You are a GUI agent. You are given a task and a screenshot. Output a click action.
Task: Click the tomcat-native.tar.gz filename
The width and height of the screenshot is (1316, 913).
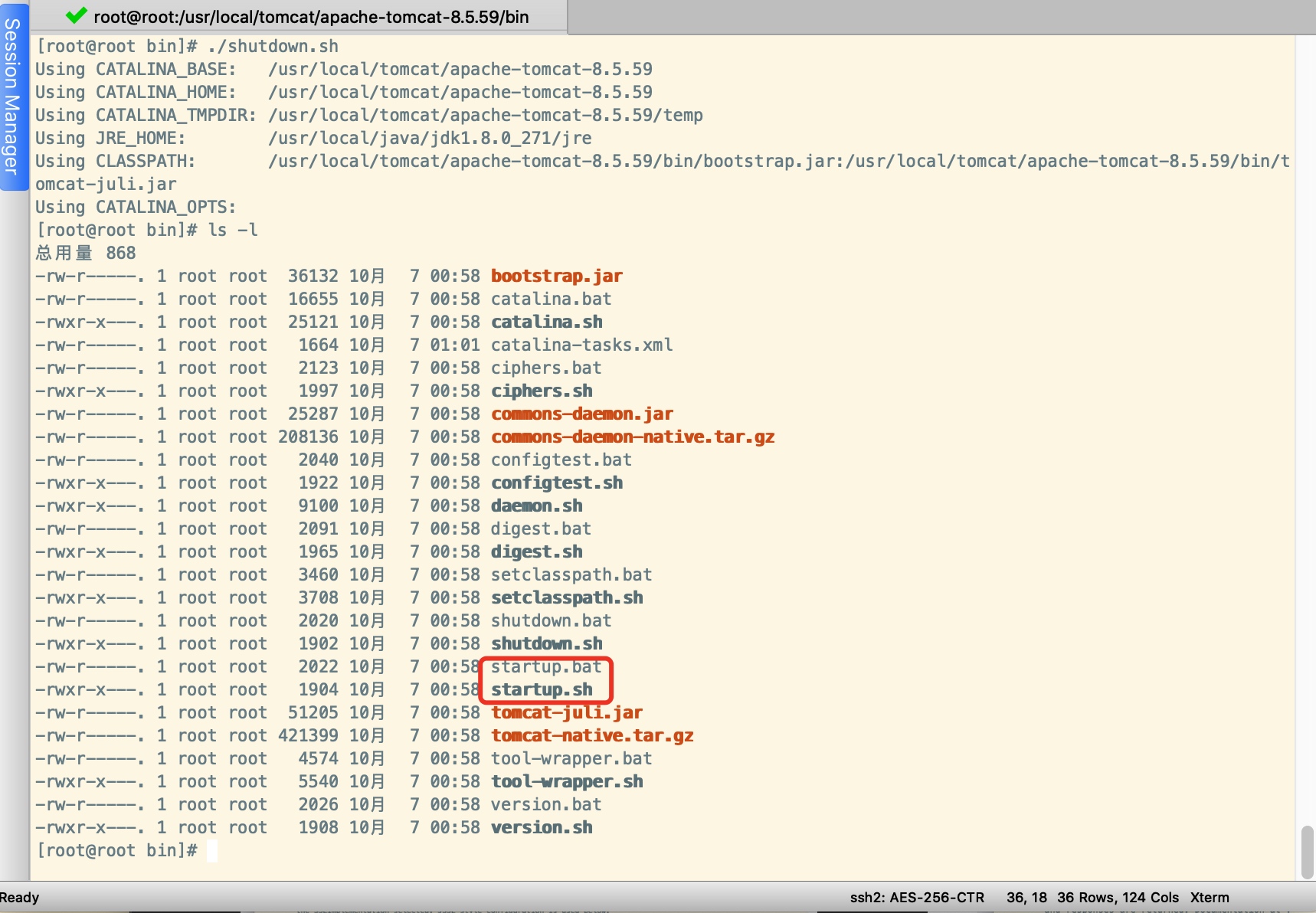click(x=592, y=735)
